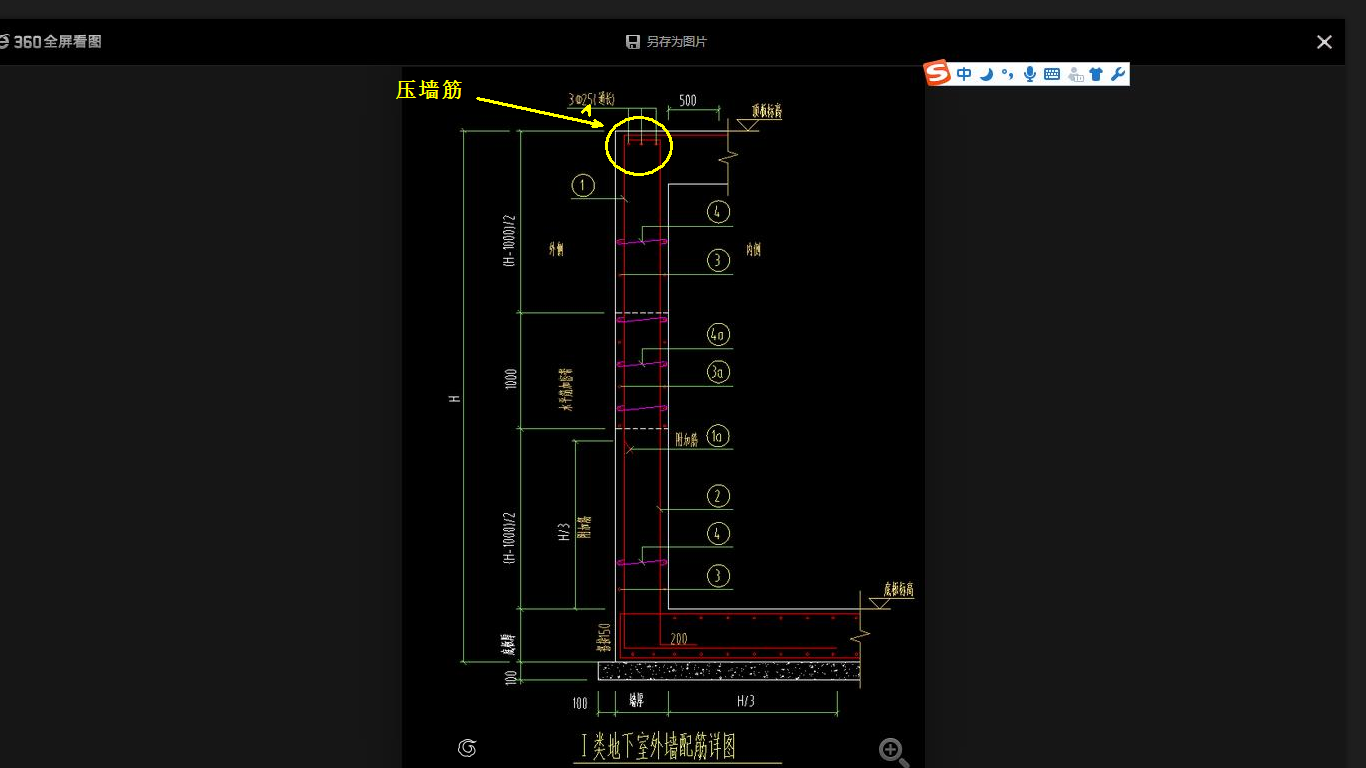Click the save-as-image button
Image resolution: width=1366 pixels, height=768 pixels.
666,42
